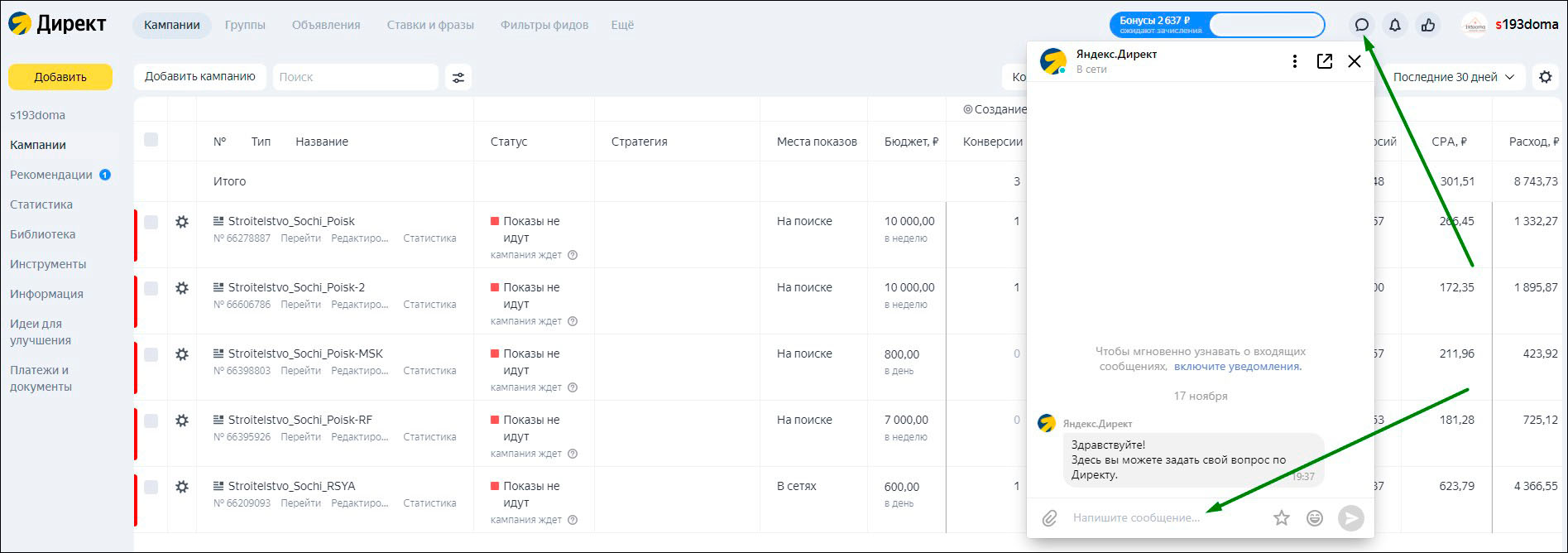
Task: Open chat in a separate window
Action: (1325, 61)
